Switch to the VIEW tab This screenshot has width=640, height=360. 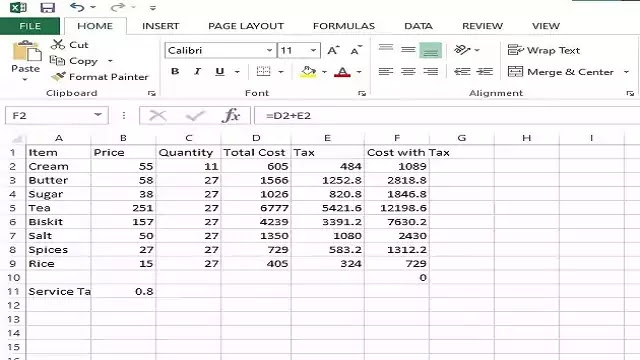(x=546, y=26)
